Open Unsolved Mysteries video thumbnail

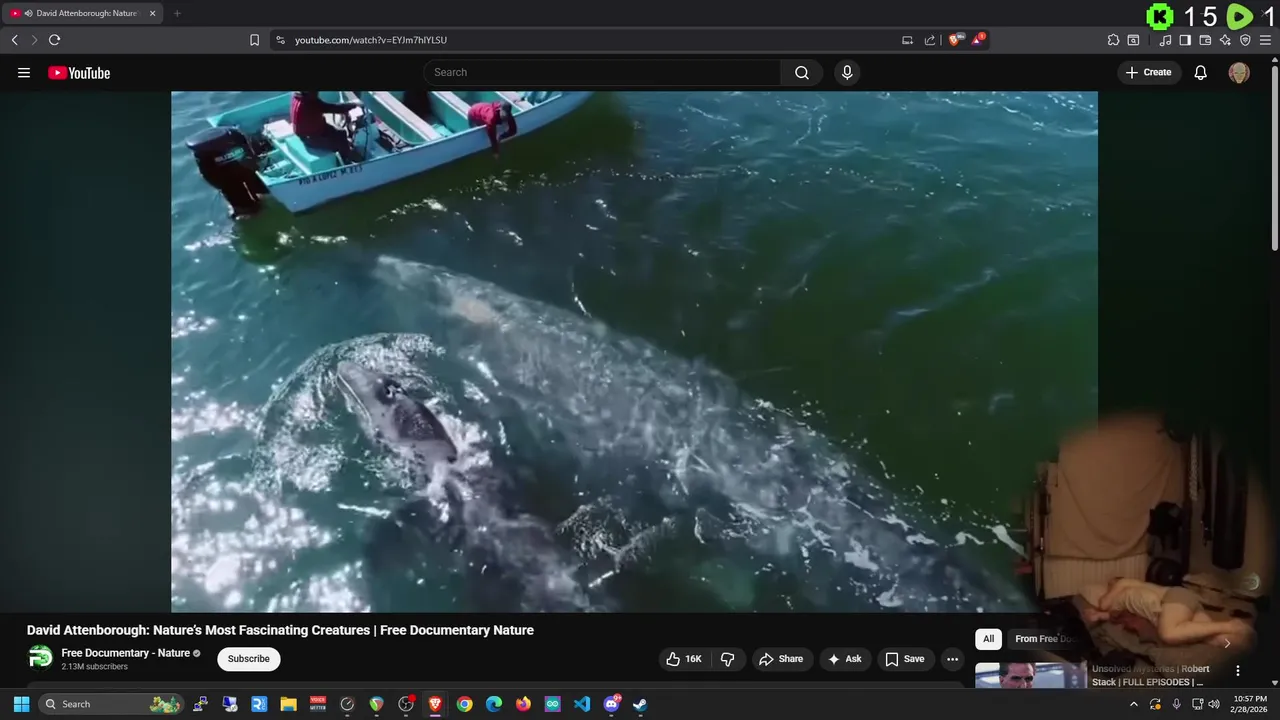point(1031,676)
